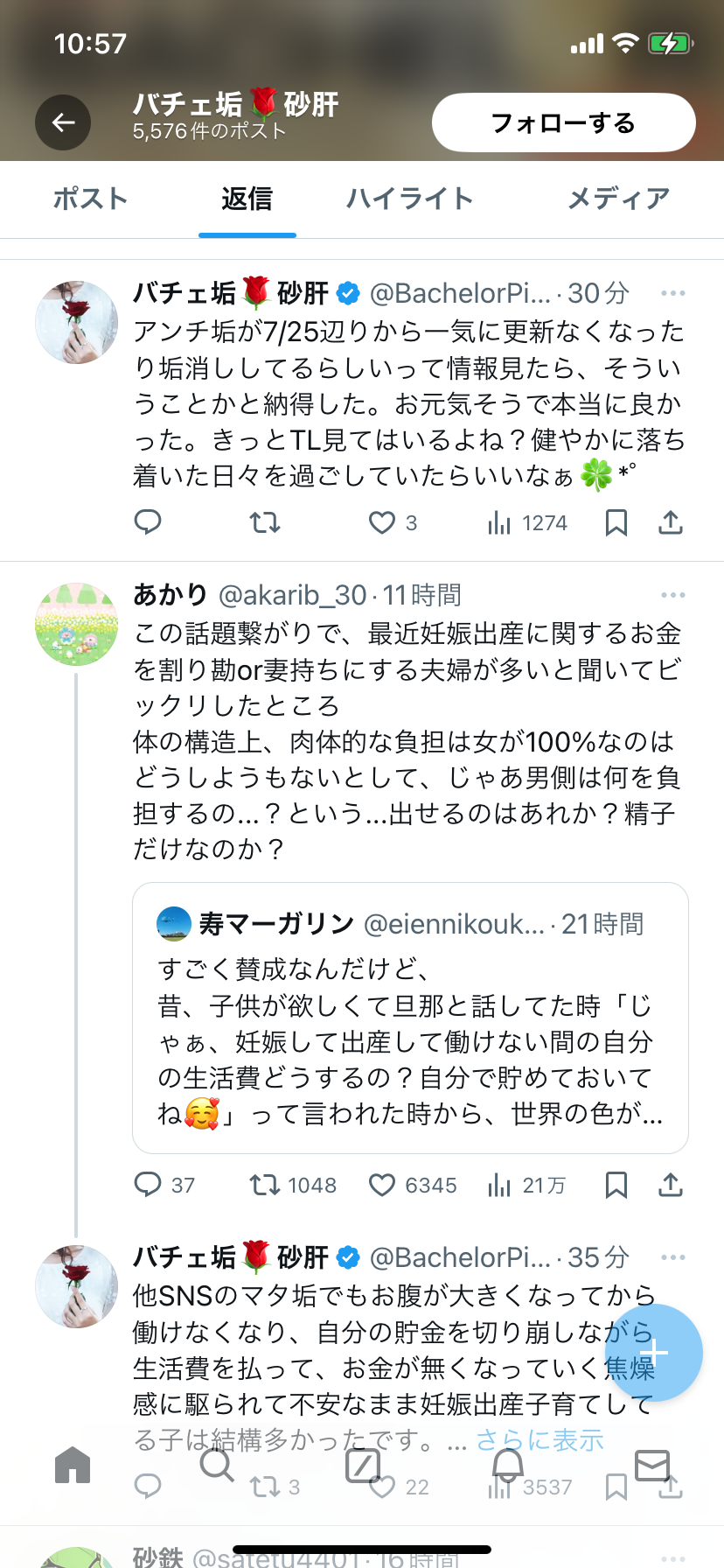Switch to the ポスト tab
Viewport: 724px width, 1568px height.
pos(90,199)
